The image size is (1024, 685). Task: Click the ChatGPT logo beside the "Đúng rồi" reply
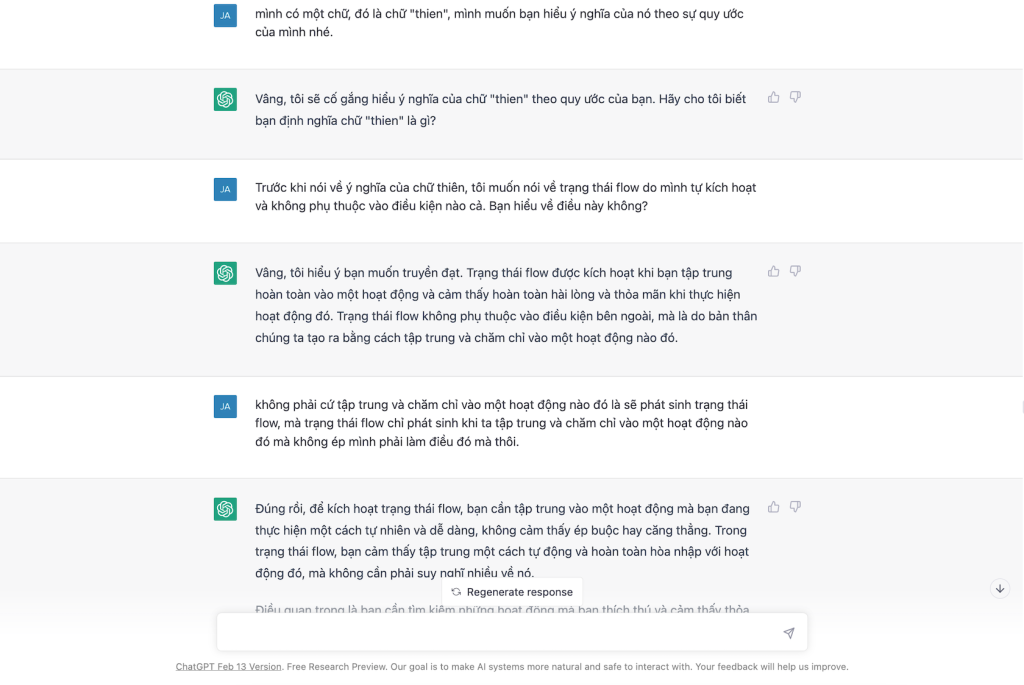[x=225, y=509]
